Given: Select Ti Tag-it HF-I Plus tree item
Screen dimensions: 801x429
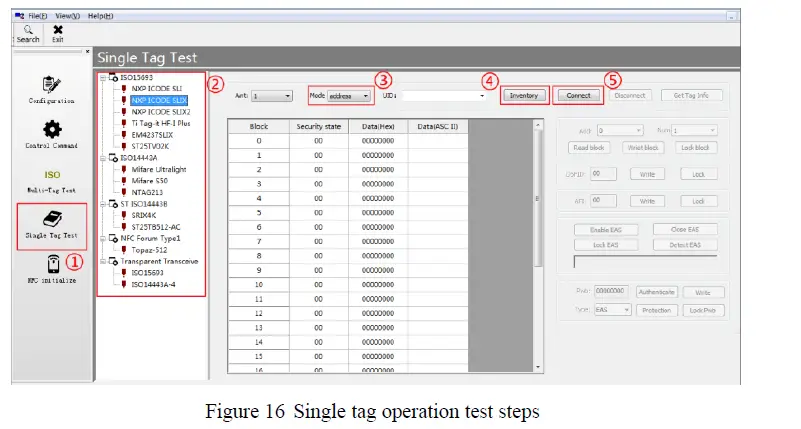Looking at the screenshot, I should 161,123.
